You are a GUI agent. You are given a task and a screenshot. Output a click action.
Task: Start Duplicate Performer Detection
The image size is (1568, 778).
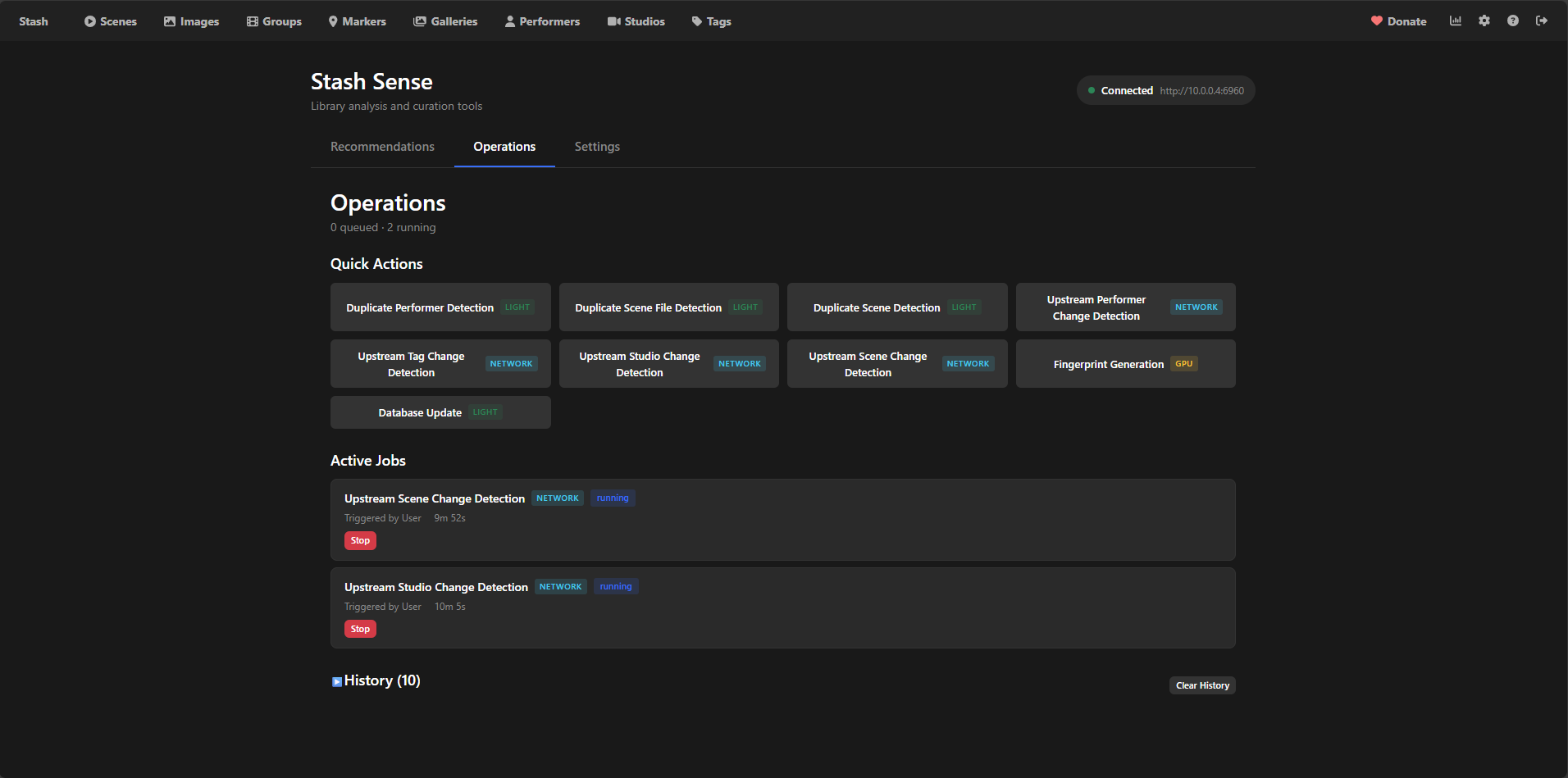click(x=440, y=307)
